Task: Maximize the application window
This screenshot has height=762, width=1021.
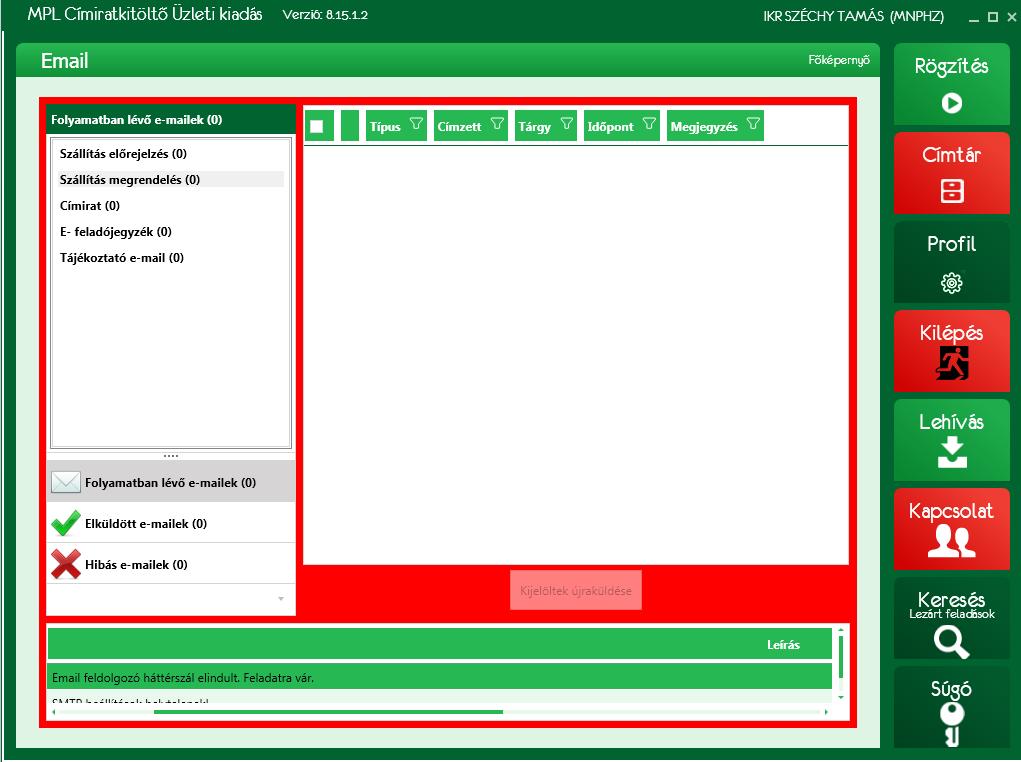Action: click(x=993, y=18)
